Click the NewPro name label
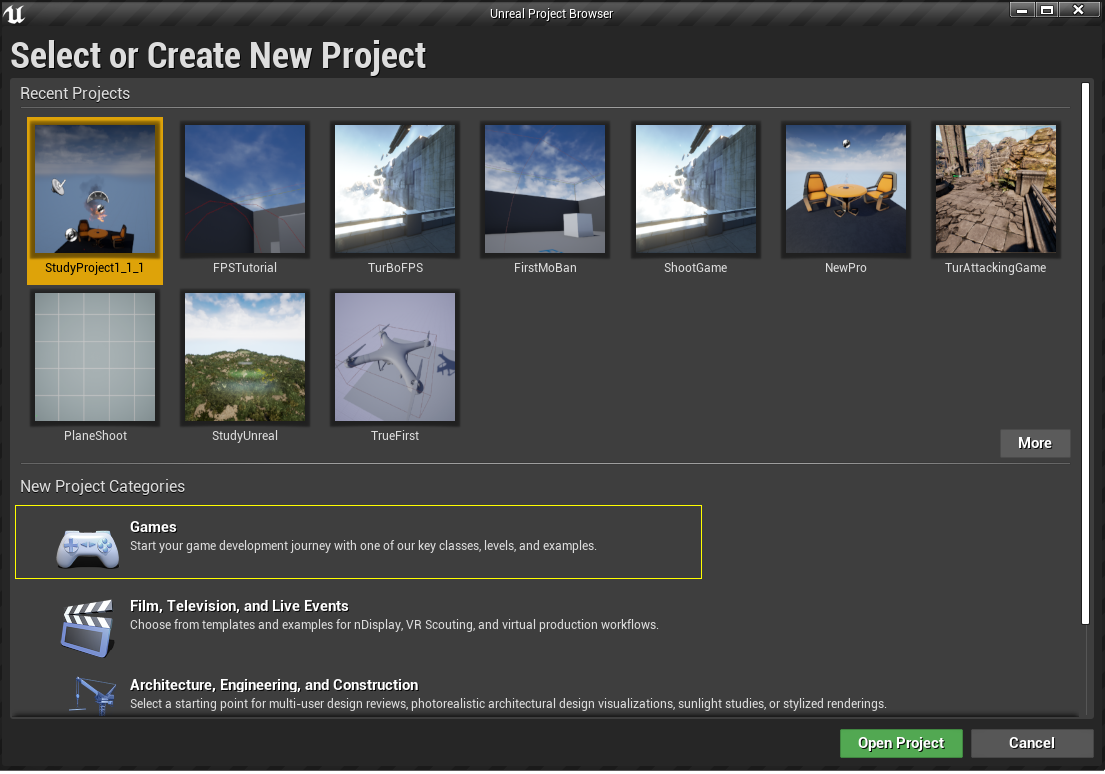Screen dimensions: 1105x774 coord(846,268)
